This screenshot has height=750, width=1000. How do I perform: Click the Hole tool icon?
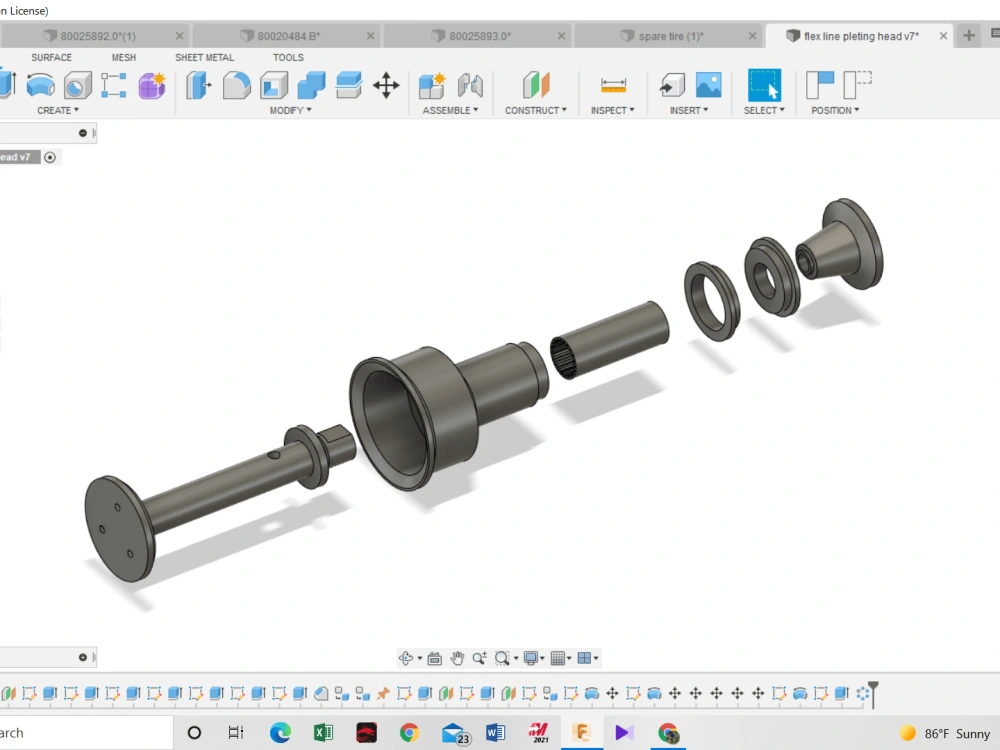[x=77, y=85]
